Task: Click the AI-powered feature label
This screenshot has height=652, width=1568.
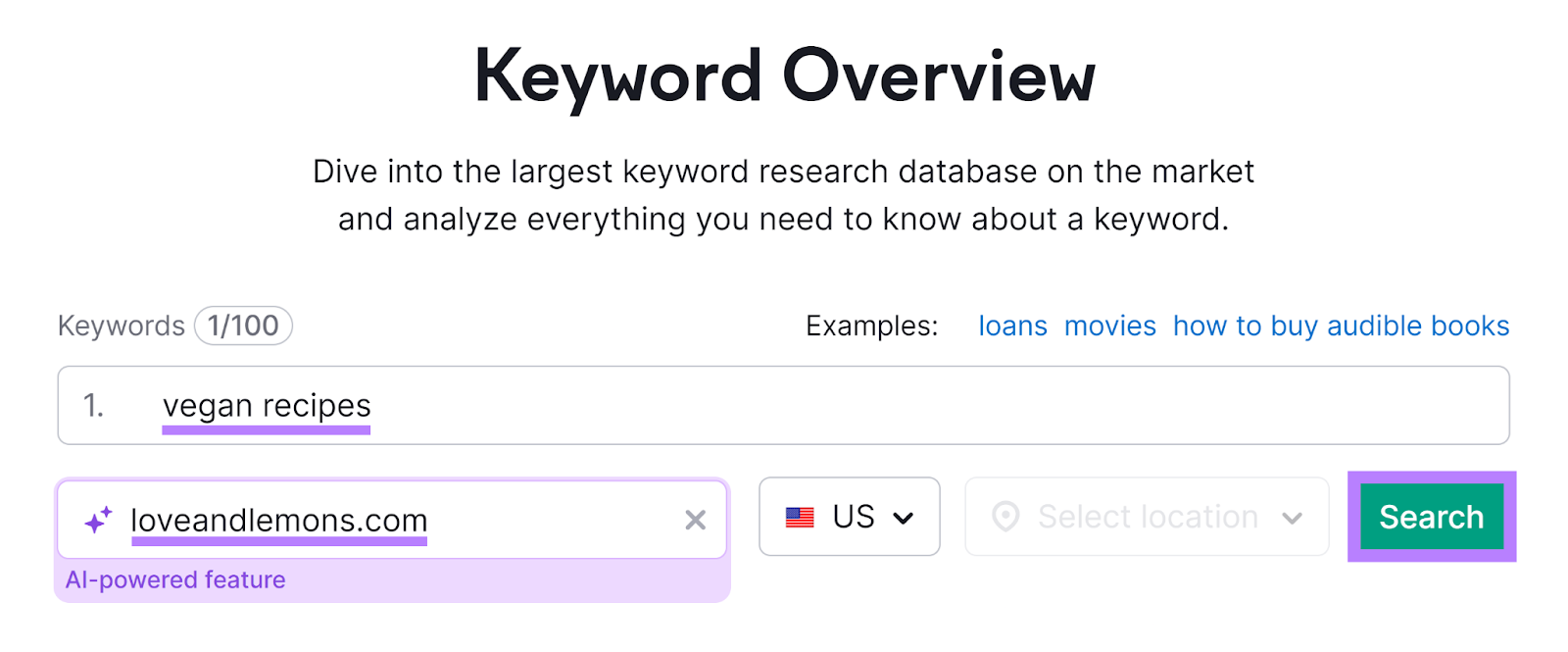Action: 176,579
